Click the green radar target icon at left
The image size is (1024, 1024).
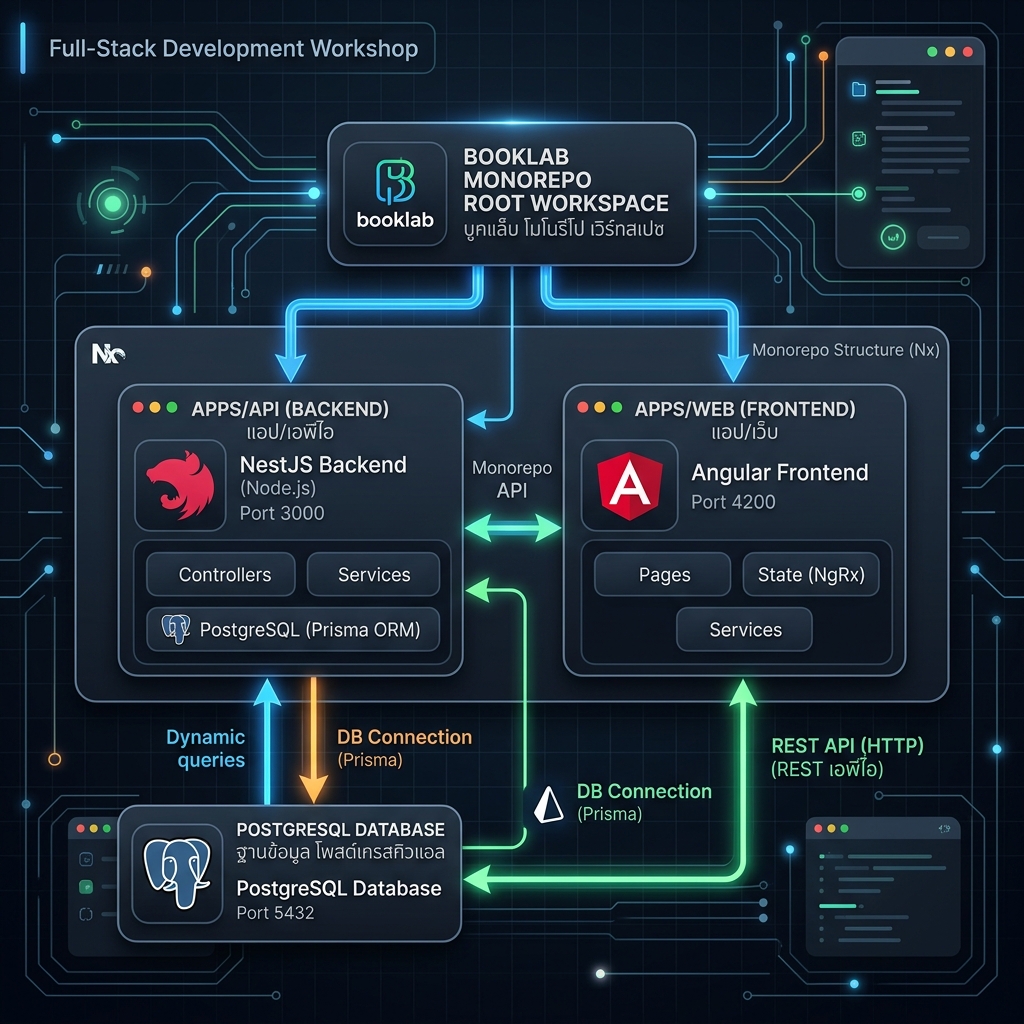pyautogui.click(x=112, y=204)
